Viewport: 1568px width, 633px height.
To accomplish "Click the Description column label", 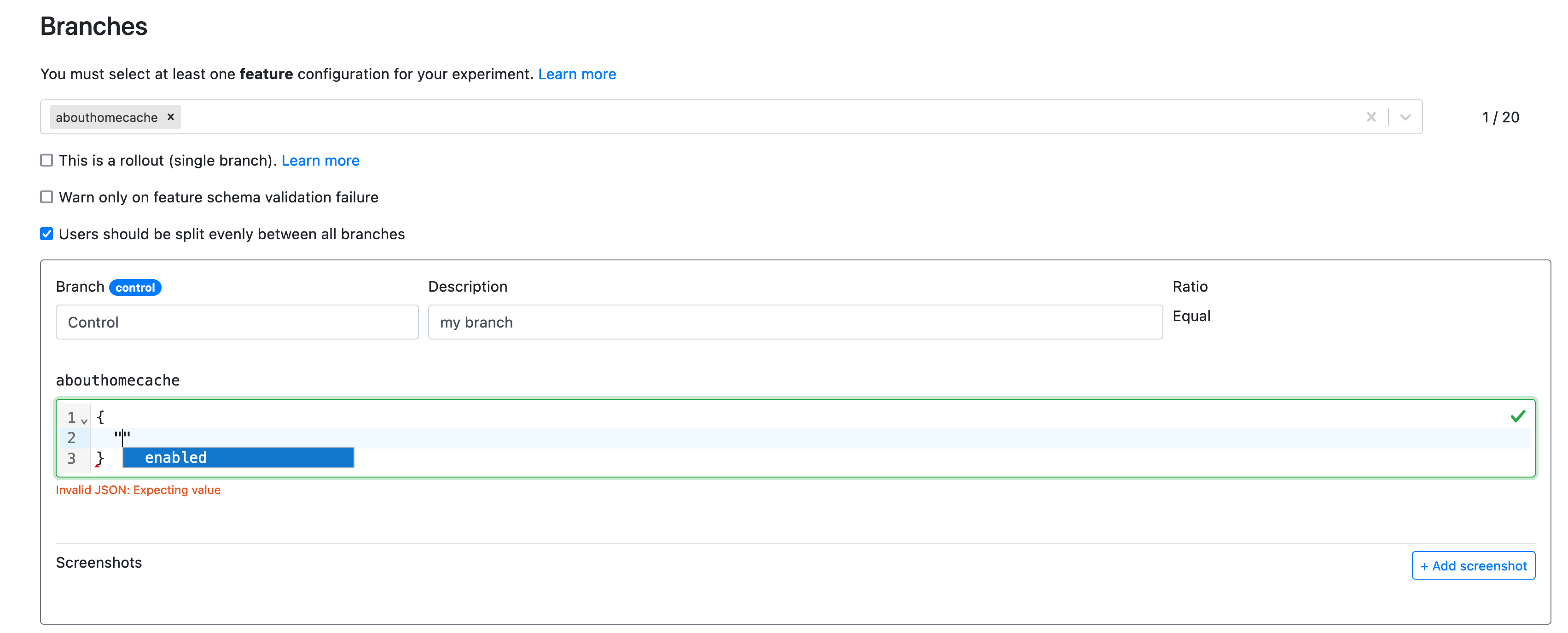I will 467,287.
